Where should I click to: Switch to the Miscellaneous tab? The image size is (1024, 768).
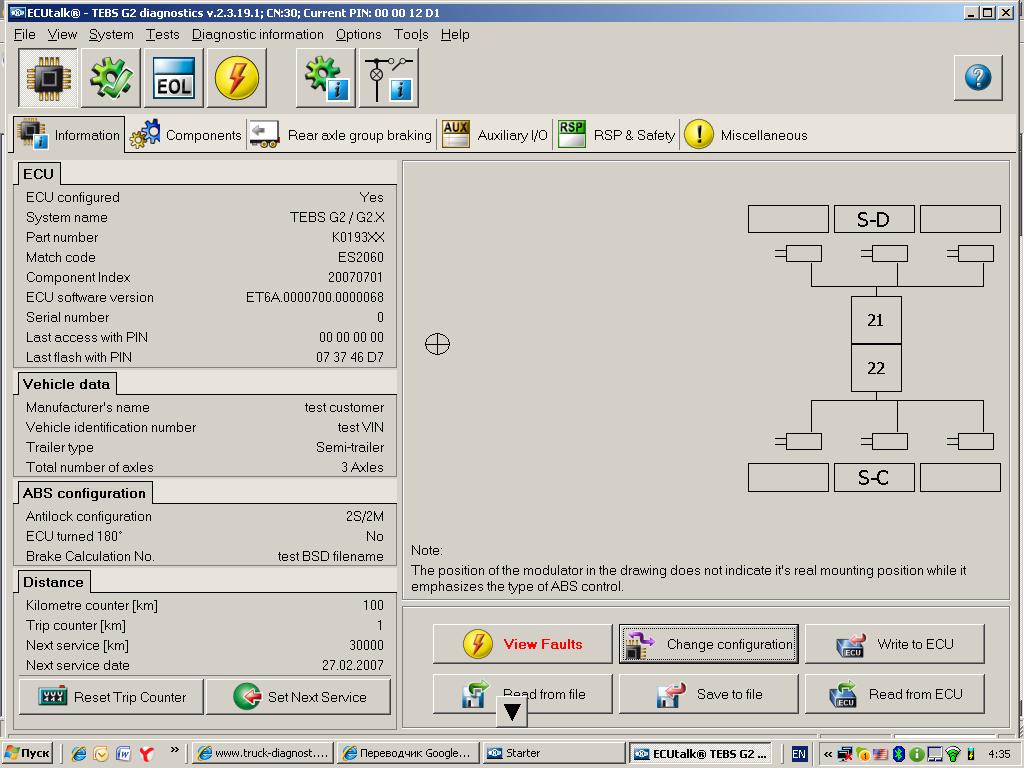tap(746, 135)
